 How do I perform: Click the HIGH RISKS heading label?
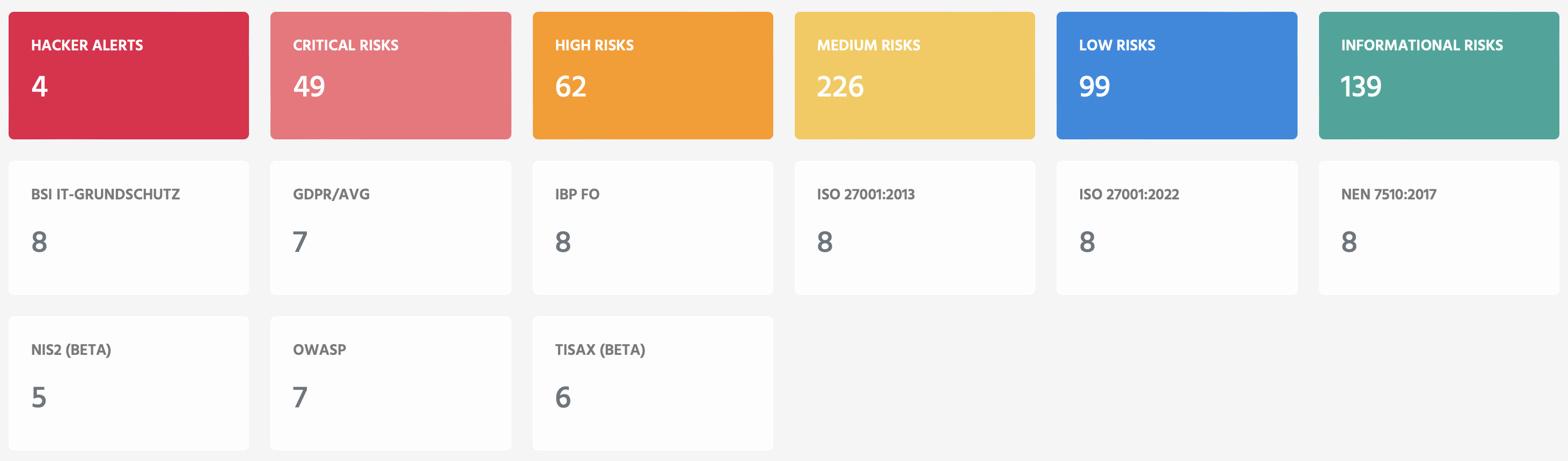tap(594, 45)
